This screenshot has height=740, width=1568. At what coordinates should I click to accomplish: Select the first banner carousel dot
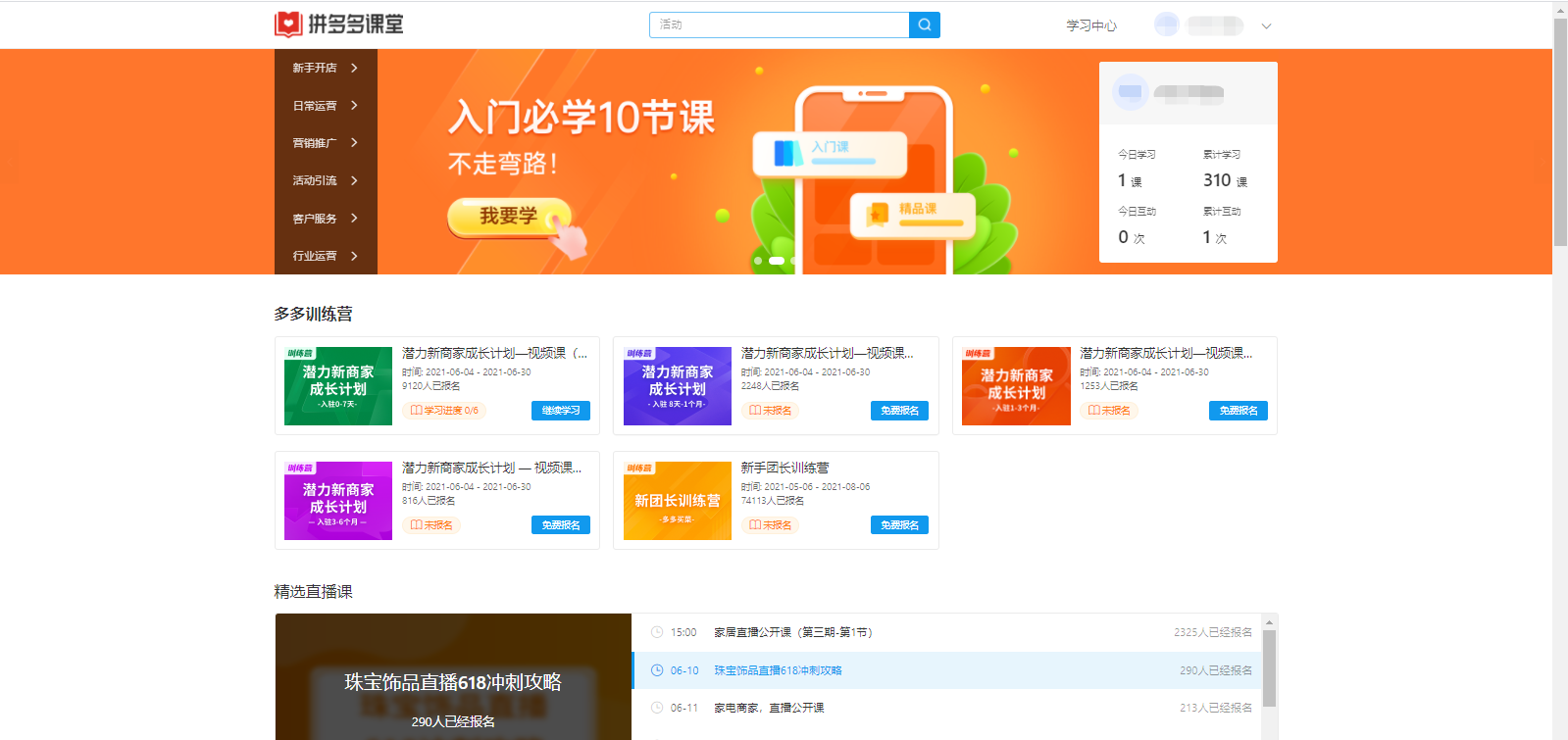tap(758, 261)
